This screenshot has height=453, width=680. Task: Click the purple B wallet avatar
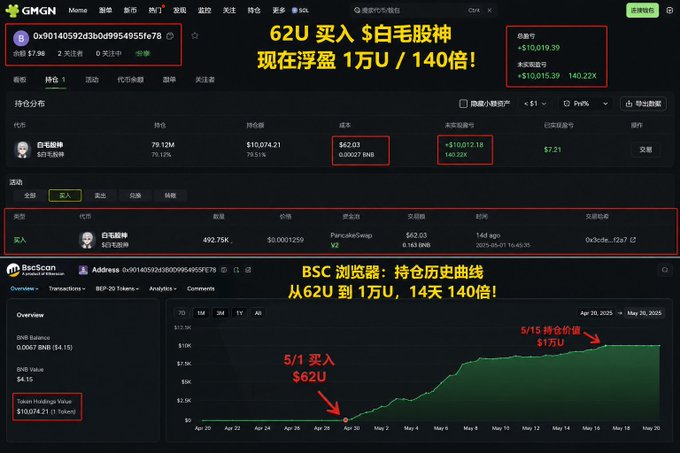click(x=21, y=38)
